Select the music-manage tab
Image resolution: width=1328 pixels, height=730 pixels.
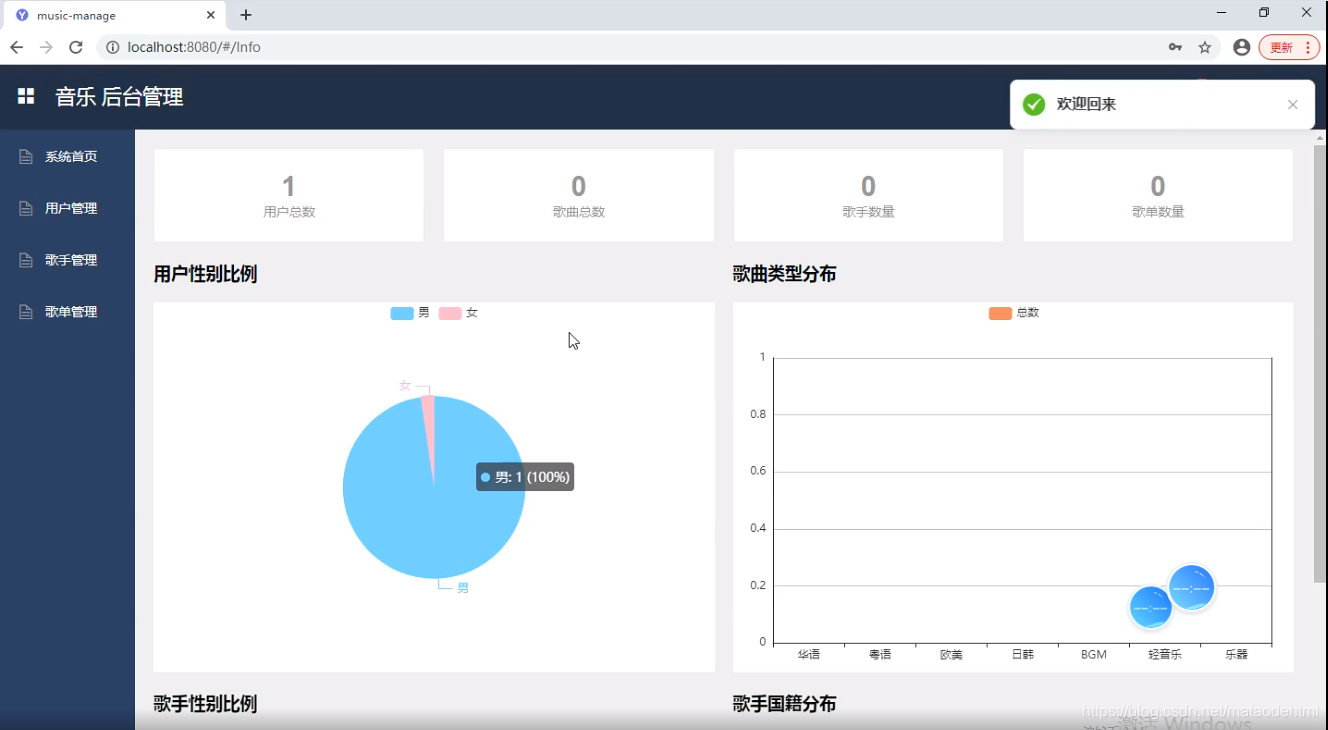click(113, 15)
